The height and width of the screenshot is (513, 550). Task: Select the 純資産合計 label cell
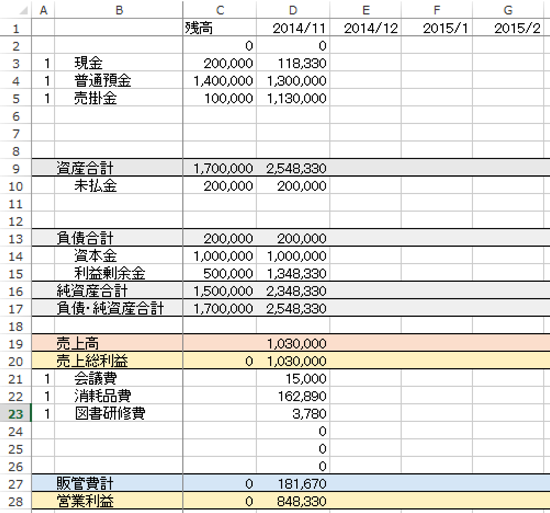click(119, 291)
